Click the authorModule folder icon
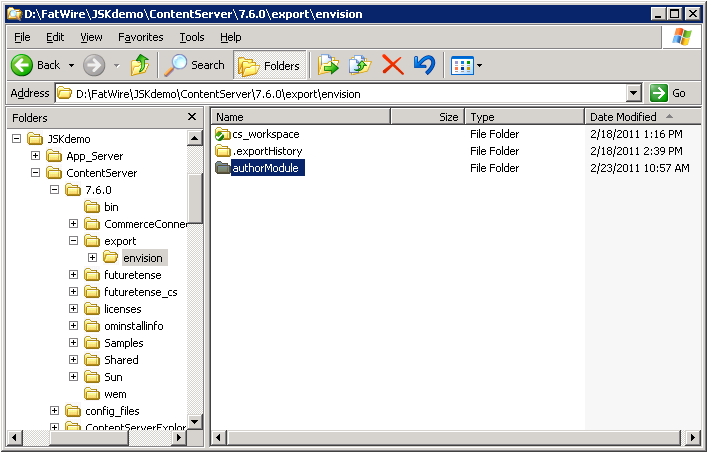 (x=223, y=168)
